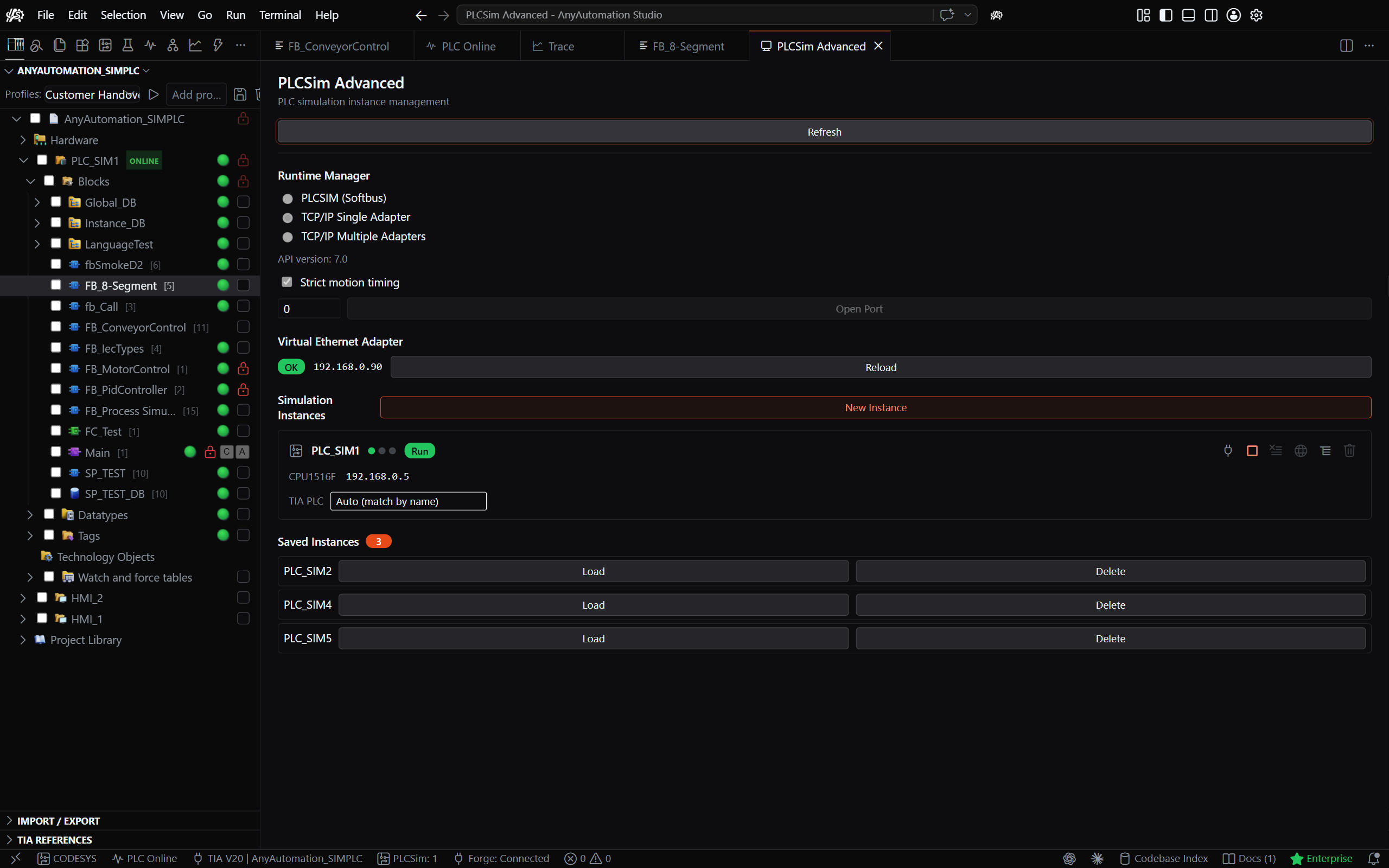Select TCP/IP Single Adapter radio option
This screenshot has width=1389, height=868.
click(288, 218)
